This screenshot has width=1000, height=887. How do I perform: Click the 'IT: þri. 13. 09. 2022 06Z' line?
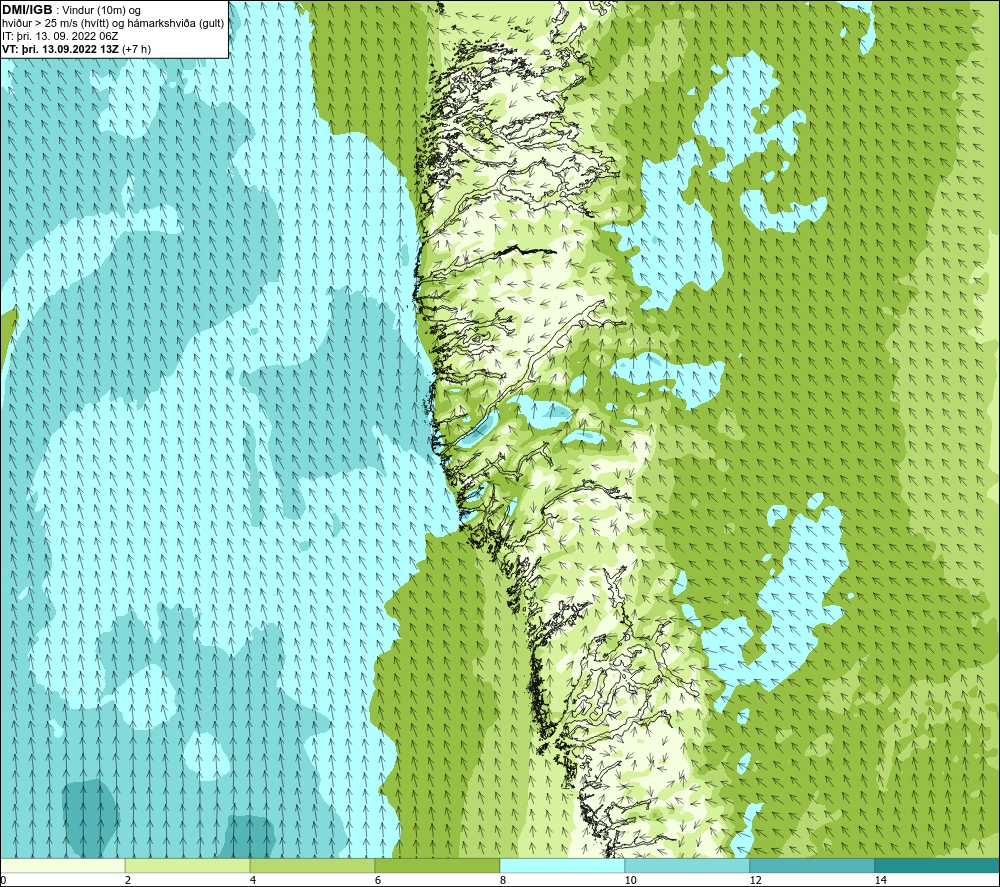pos(61,36)
